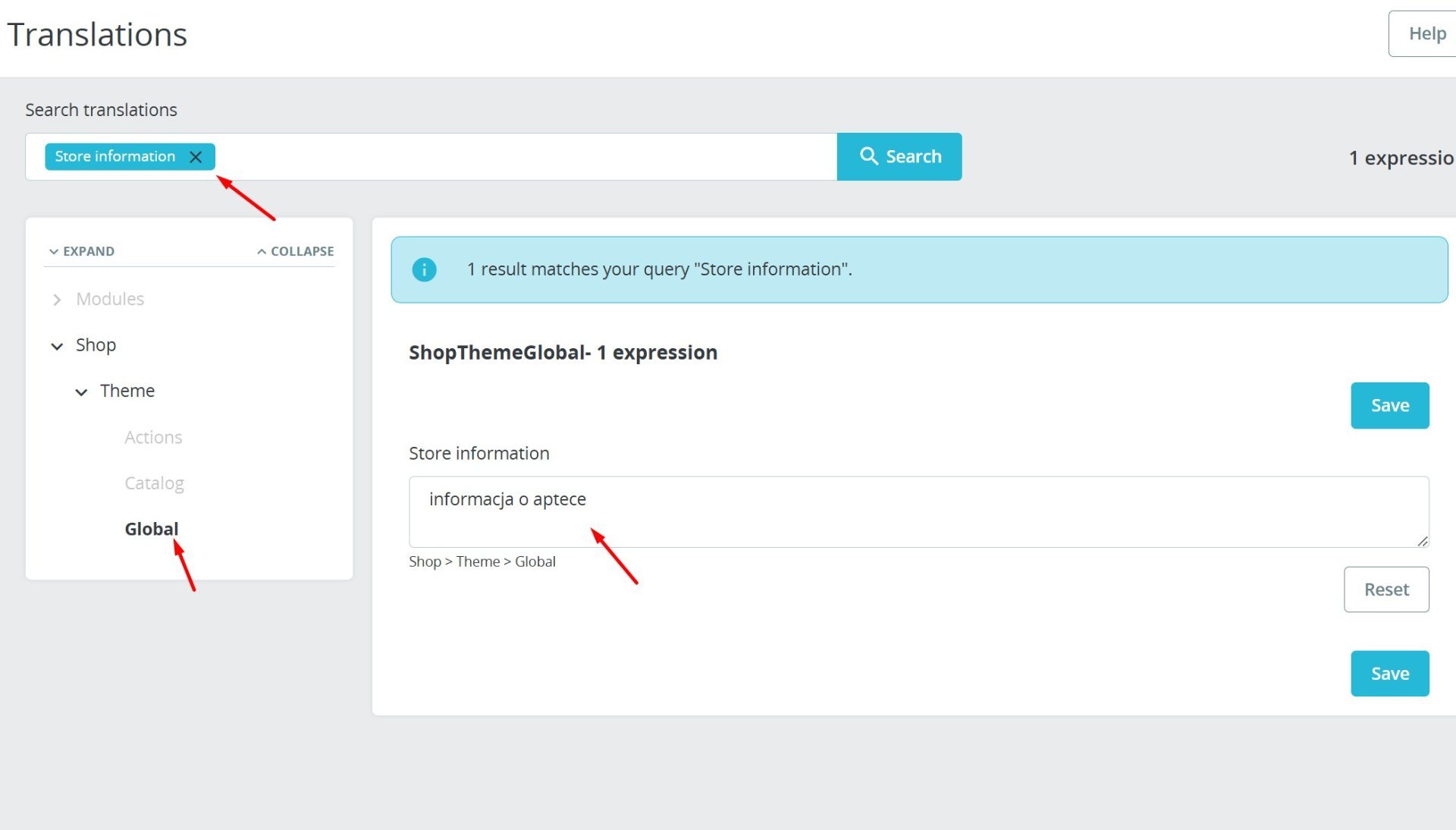Click the textarea resize handle

pyautogui.click(x=1423, y=541)
